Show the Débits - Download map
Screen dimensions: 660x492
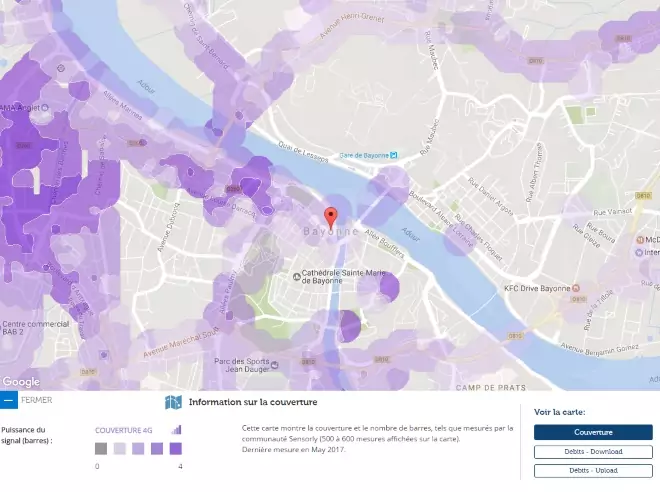pyautogui.click(x=593, y=452)
